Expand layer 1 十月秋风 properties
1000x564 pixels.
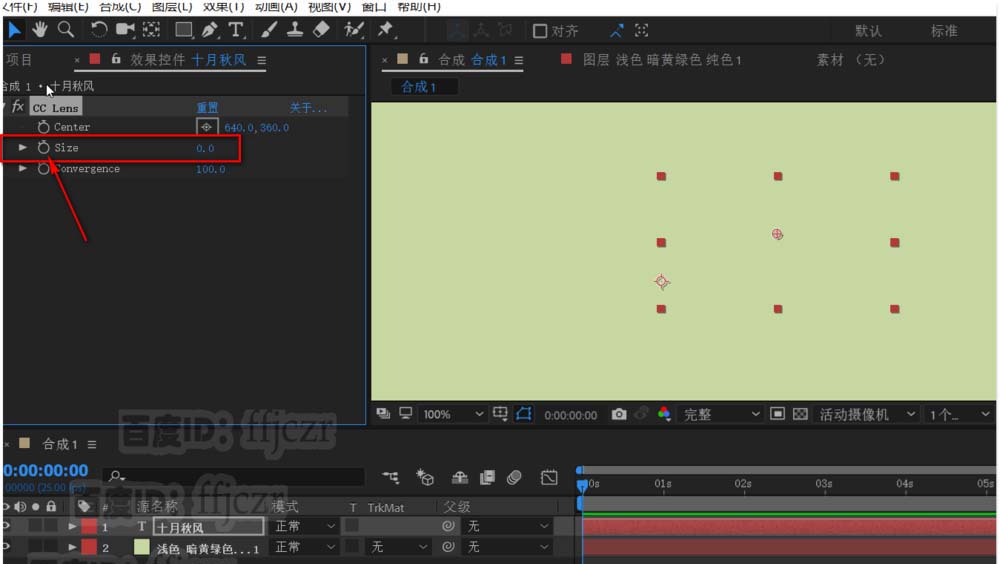[x=72, y=526]
